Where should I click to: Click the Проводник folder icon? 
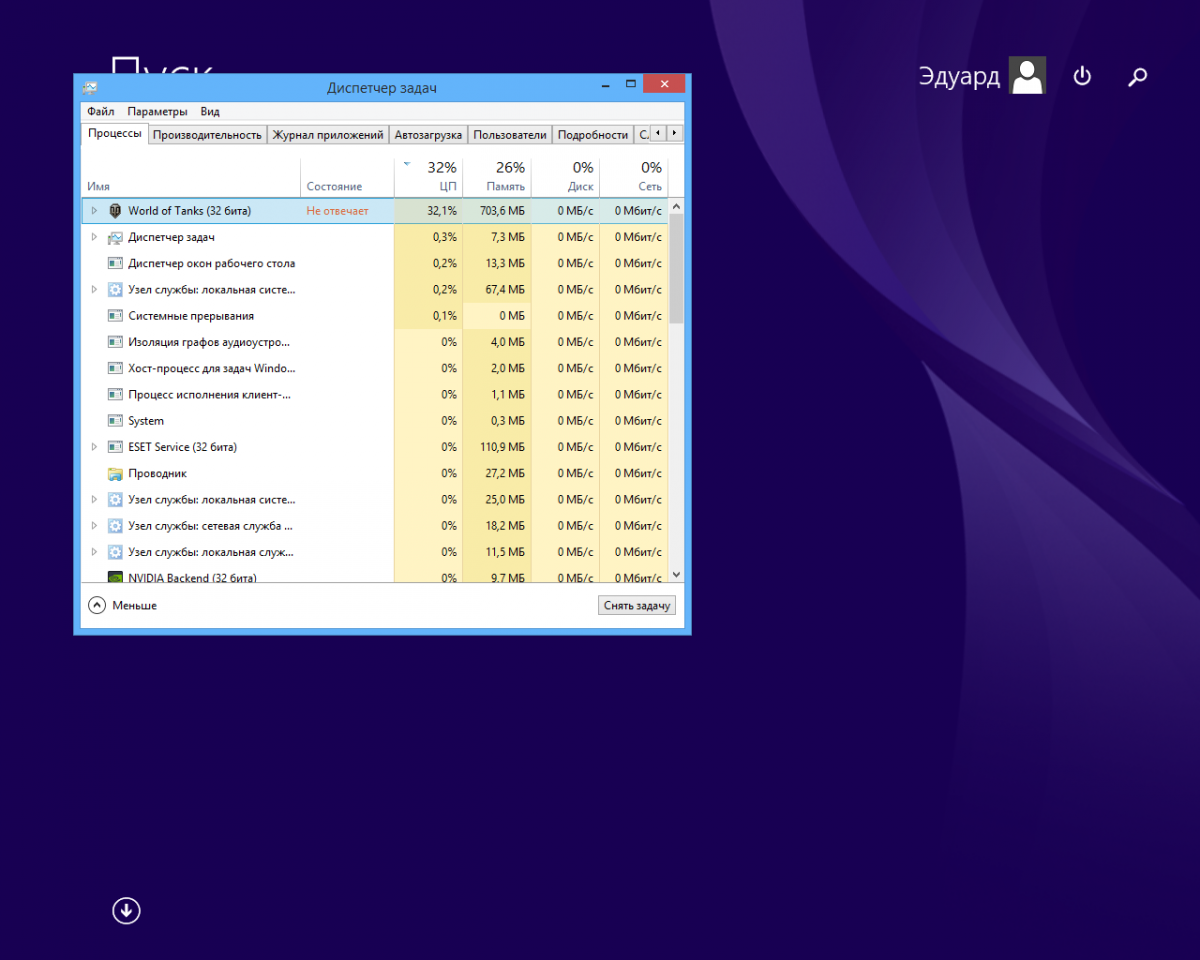pyautogui.click(x=115, y=474)
